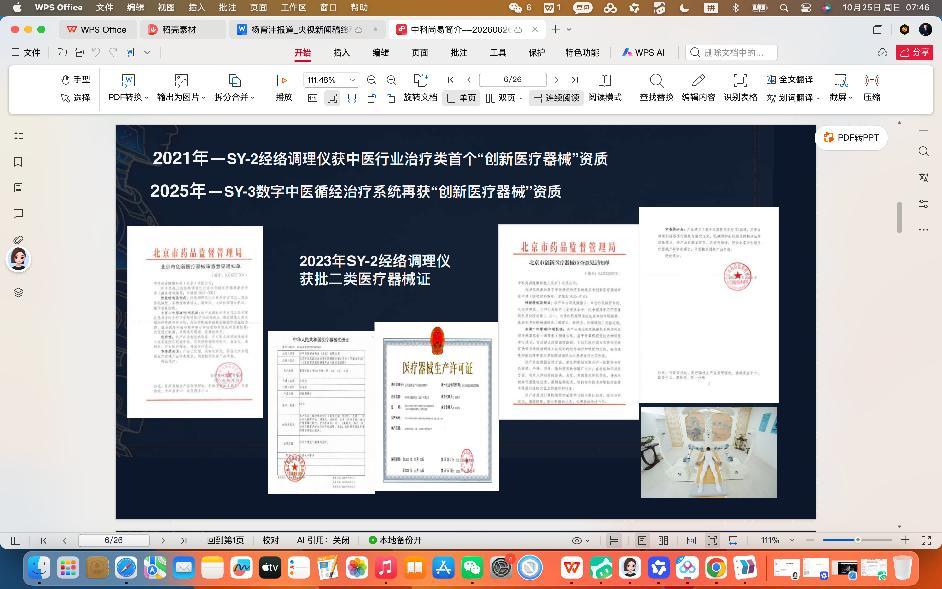
Task: Switch to the 稻壳素材 document tab
Action: [x=182, y=29]
